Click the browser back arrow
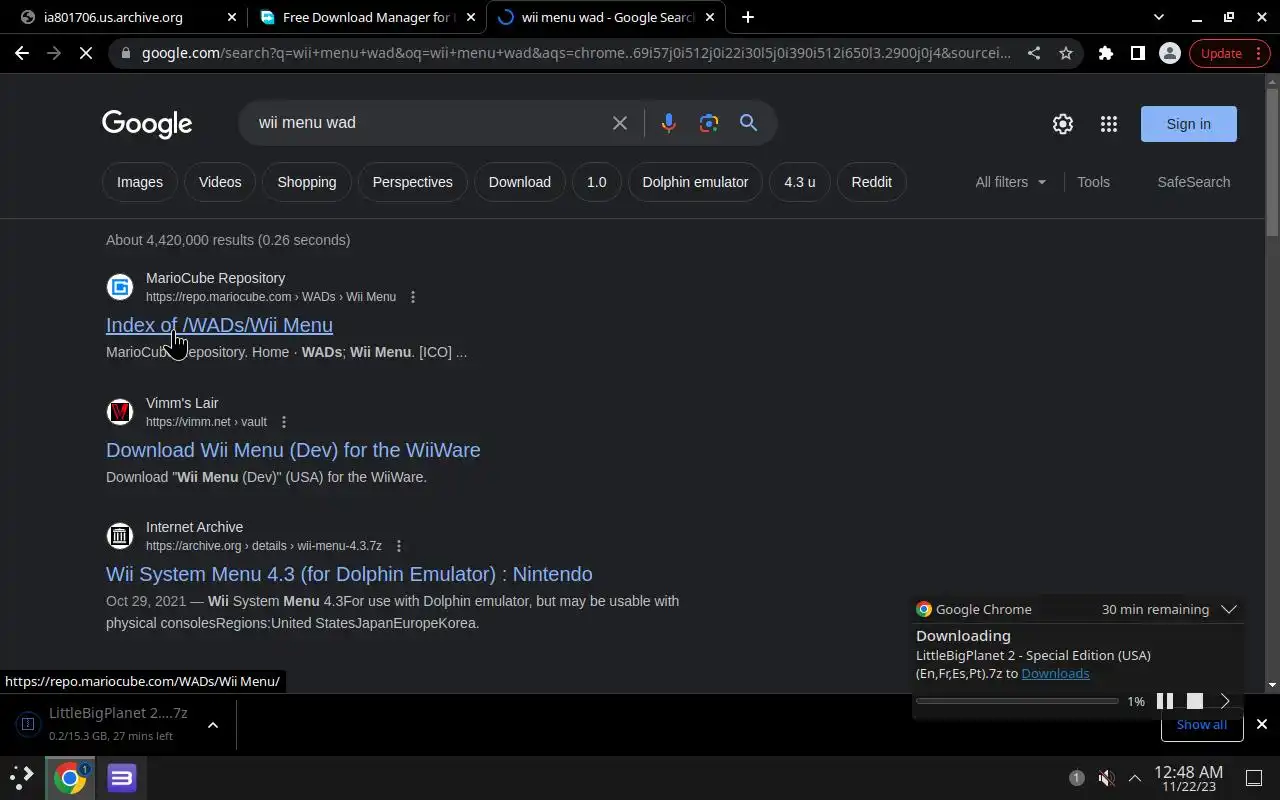 click(x=22, y=53)
